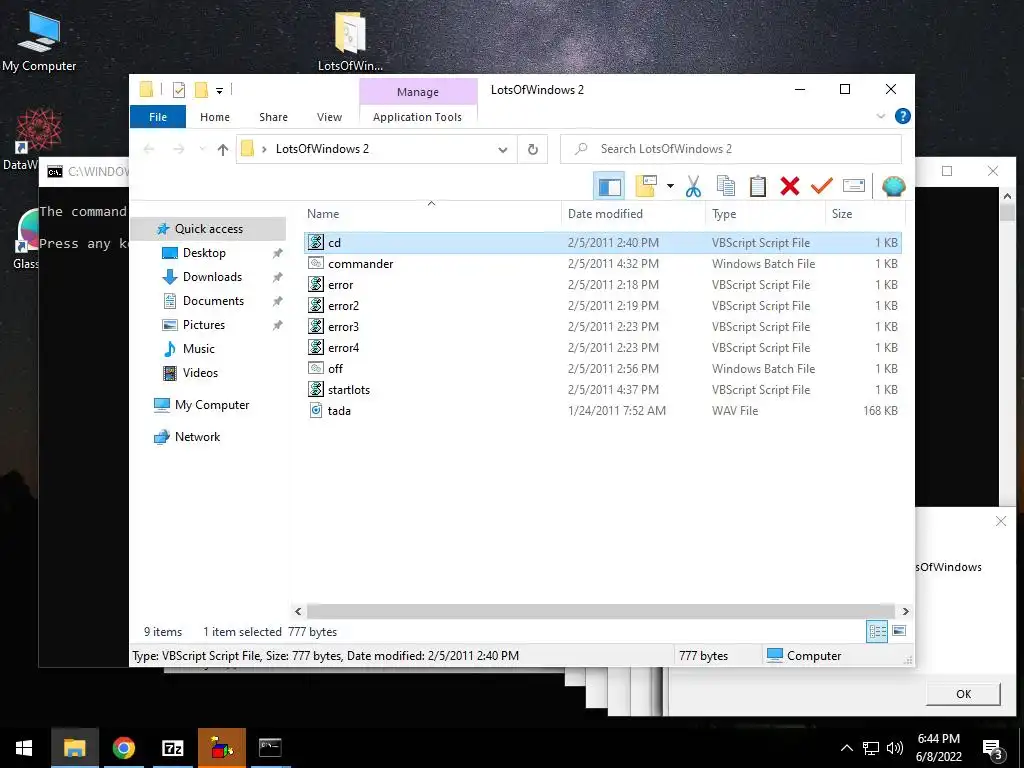Click in the Search LotsOfWindows 2 field
Image resolution: width=1024 pixels, height=768 pixels.
click(731, 149)
